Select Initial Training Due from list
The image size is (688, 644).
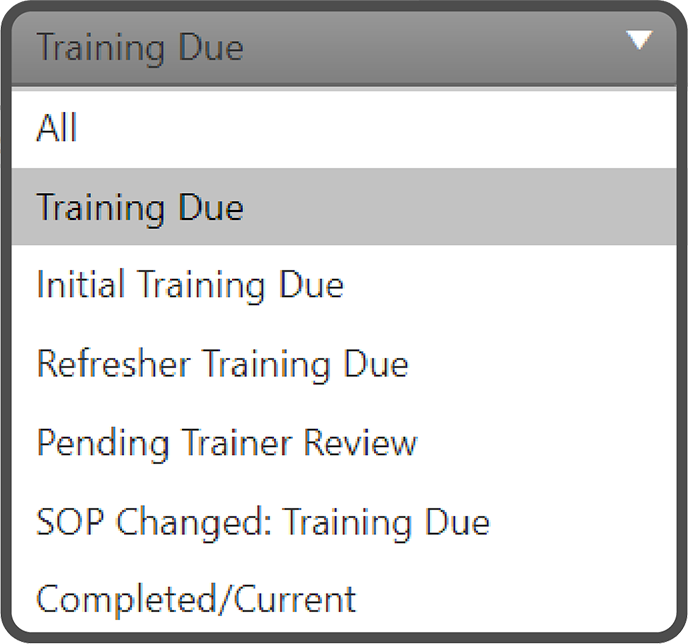[x=190, y=285]
